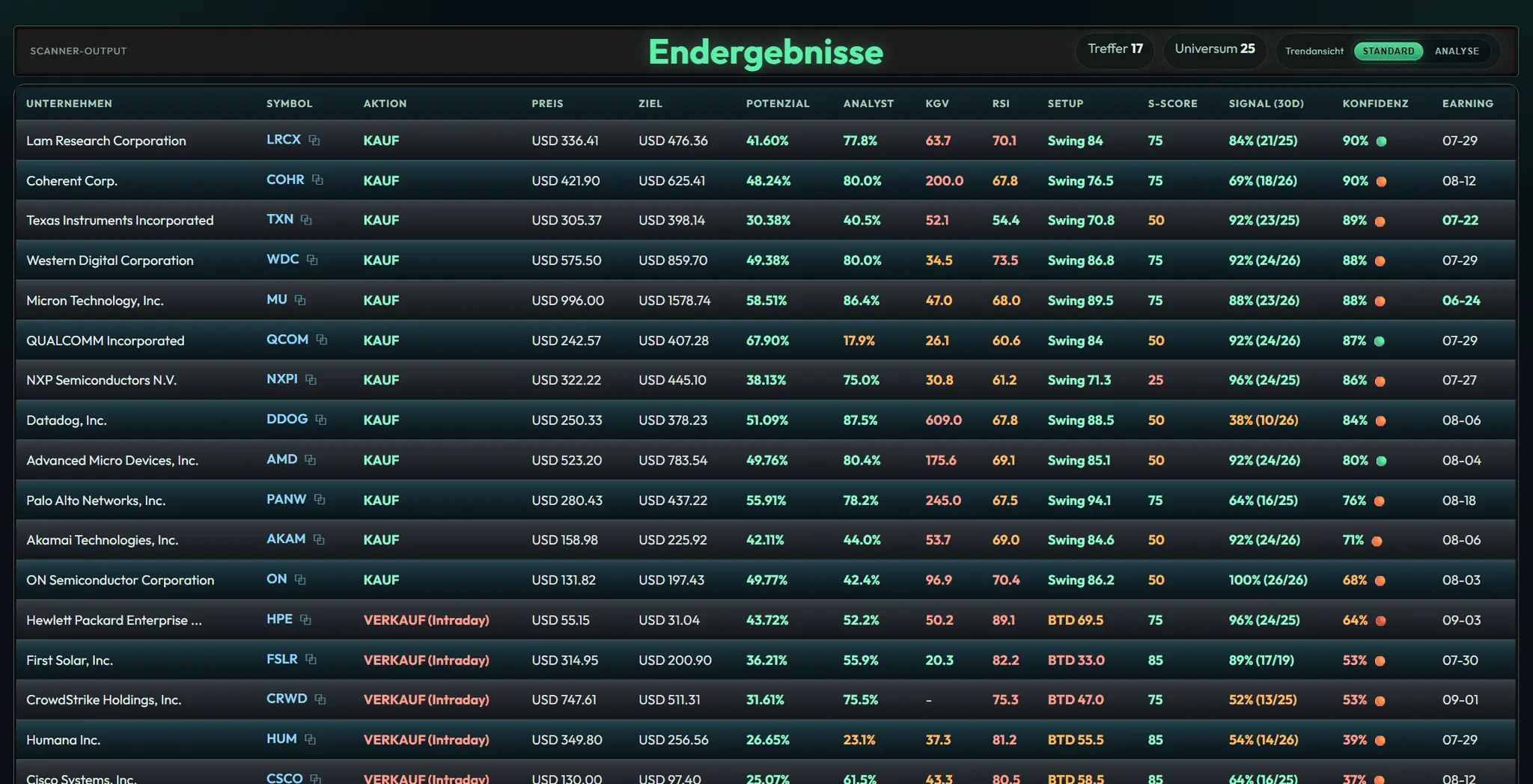
Task: Click signal 100% (26/26)
Action: point(1268,581)
